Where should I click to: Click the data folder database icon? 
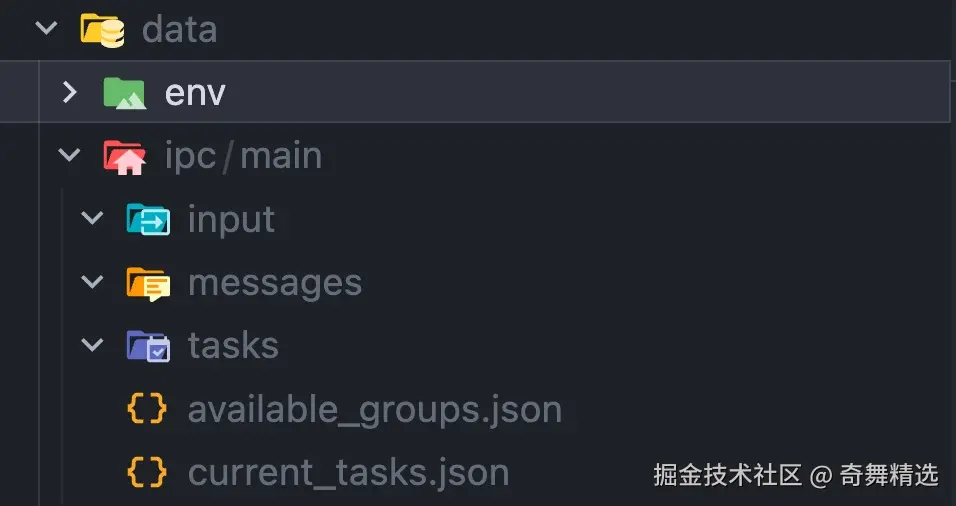pos(103,30)
